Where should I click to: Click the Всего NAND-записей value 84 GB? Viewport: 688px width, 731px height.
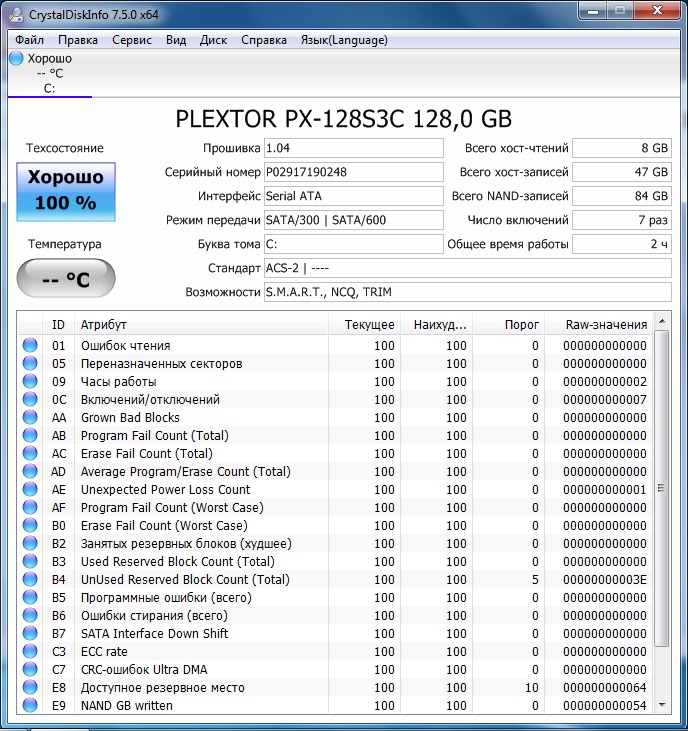click(x=622, y=196)
